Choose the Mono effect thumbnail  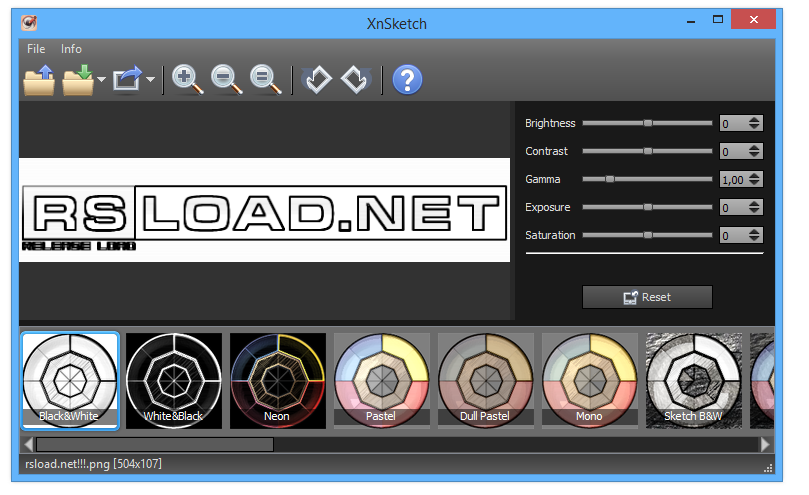tap(590, 381)
